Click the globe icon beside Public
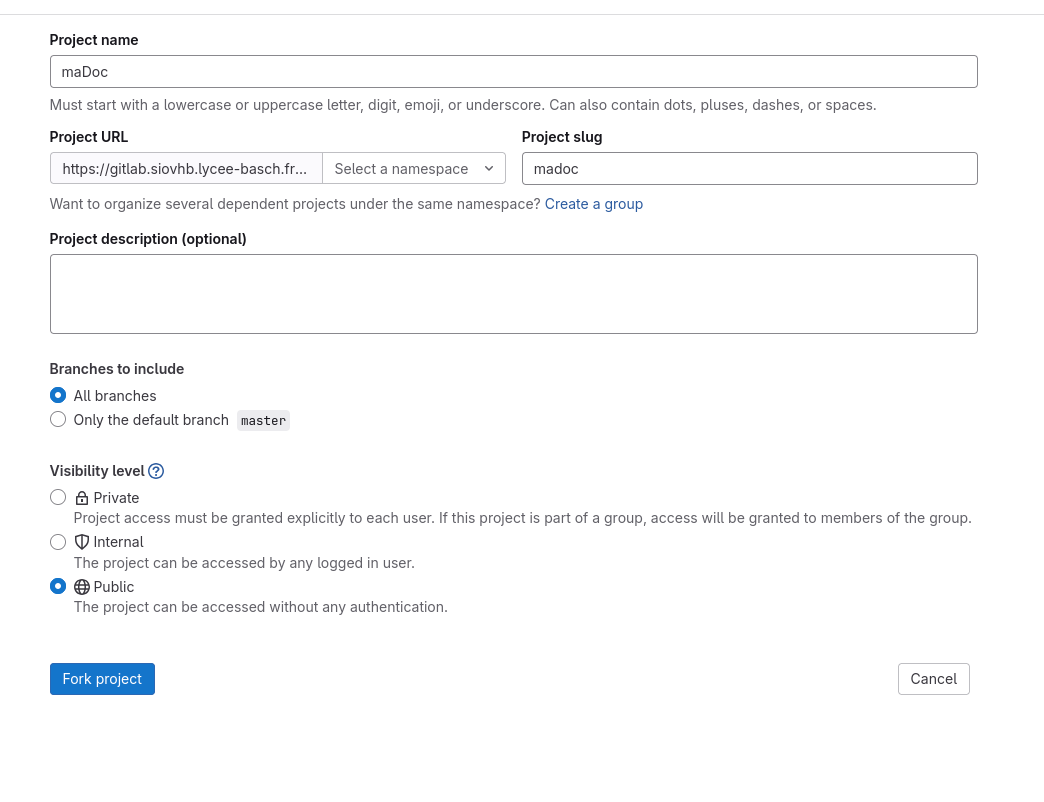The height and width of the screenshot is (802, 1044). 82,587
